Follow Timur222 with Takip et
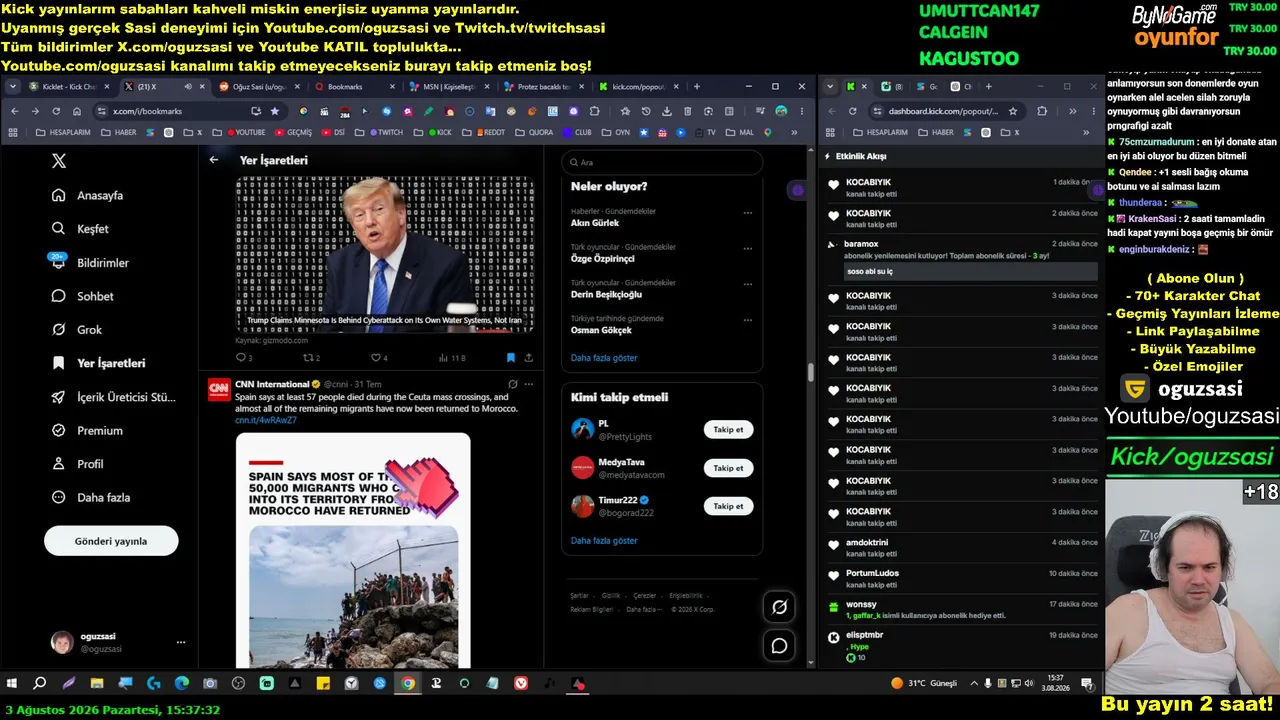This screenshot has width=1280, height=720. click(x=729, y=506)
